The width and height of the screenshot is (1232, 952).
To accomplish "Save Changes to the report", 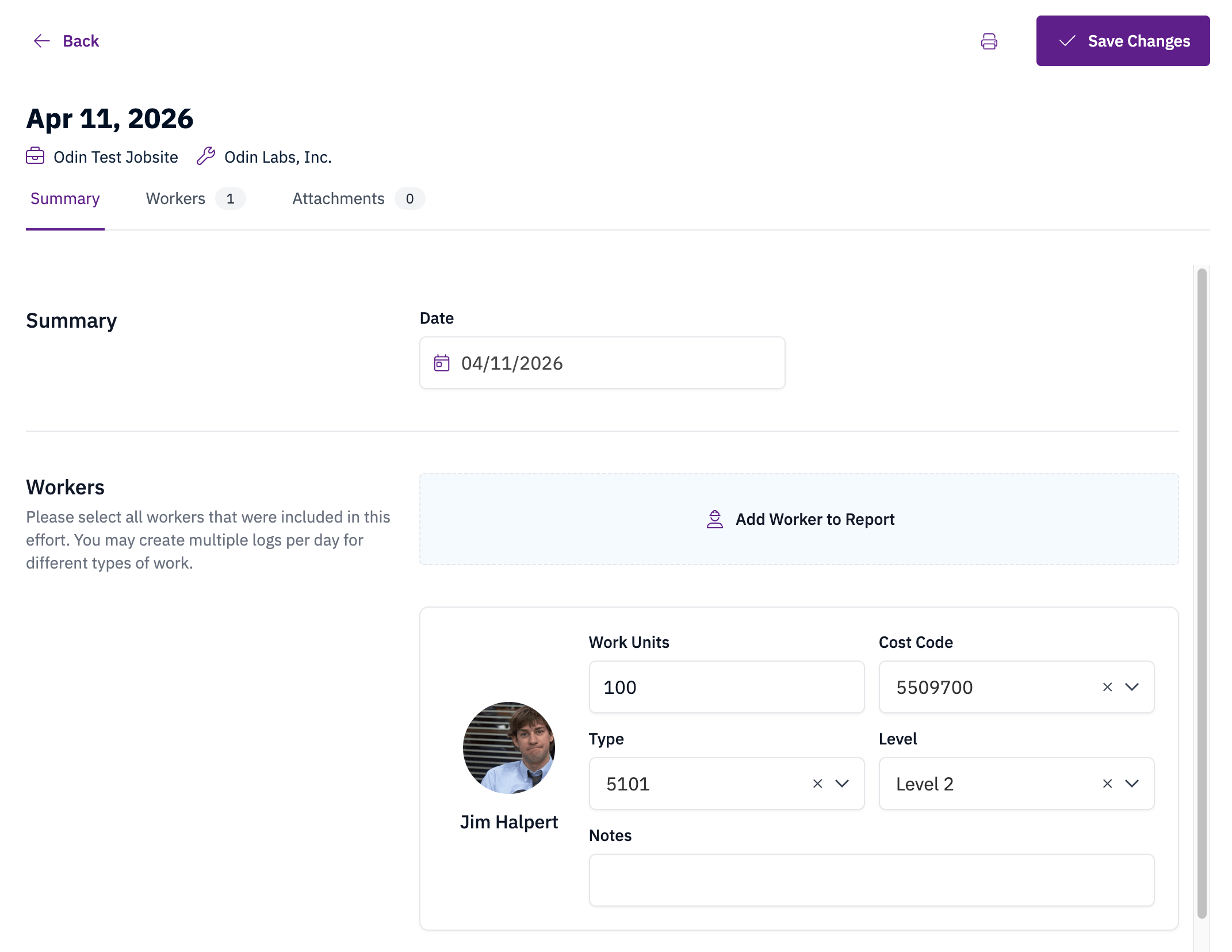I will tap(1123, 41).
